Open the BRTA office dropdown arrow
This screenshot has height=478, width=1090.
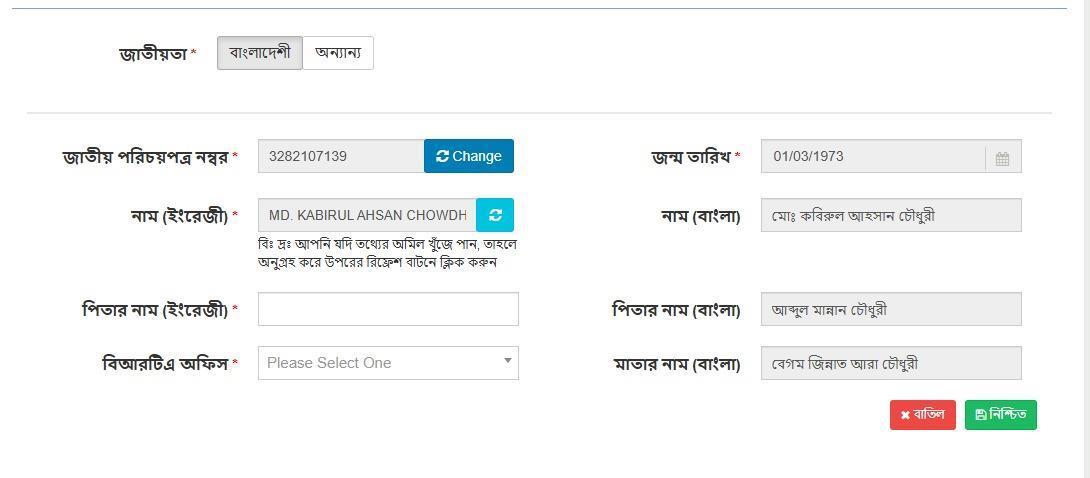coord(507,361)
